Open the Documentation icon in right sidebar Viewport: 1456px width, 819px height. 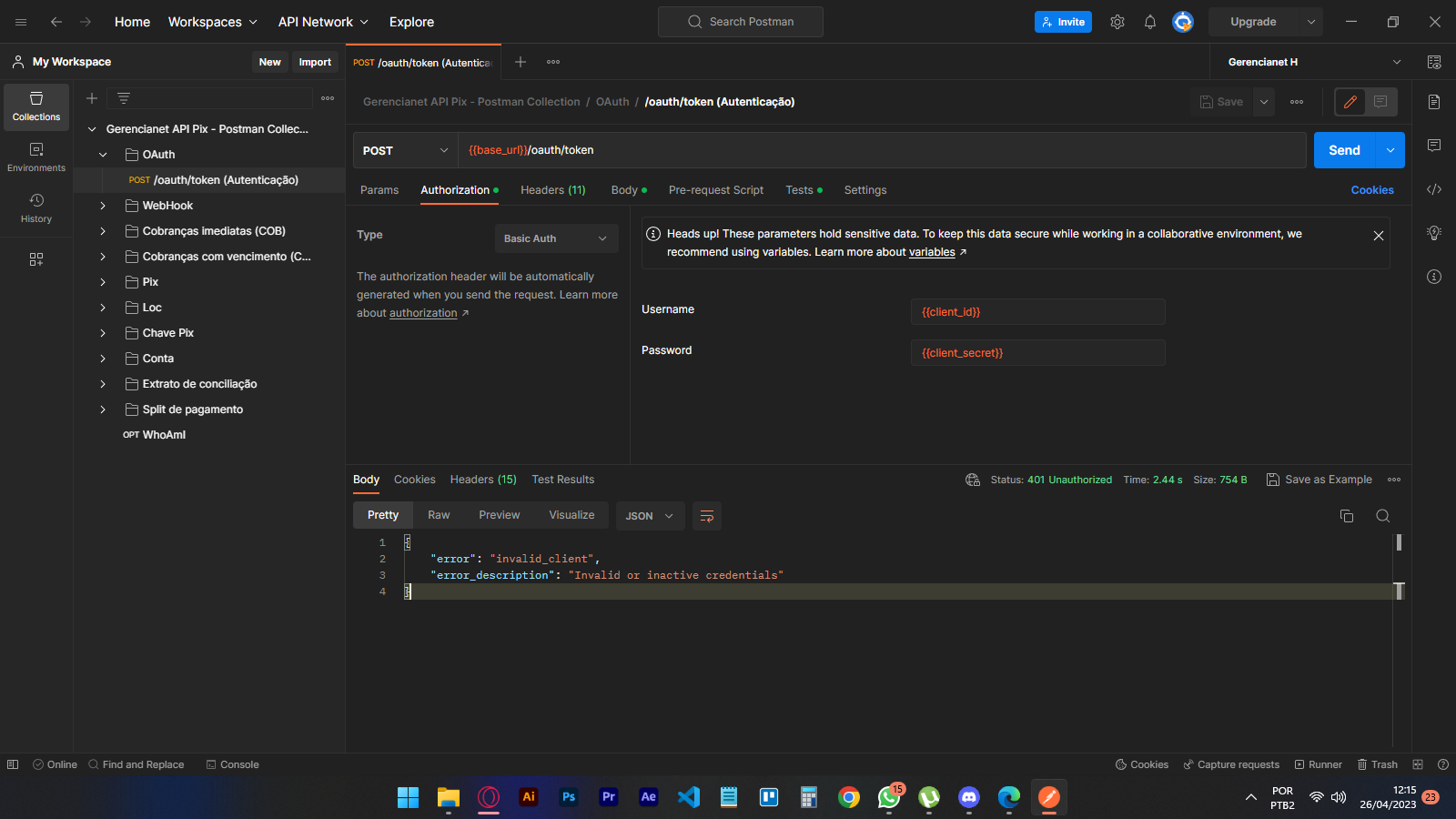click(x=1434, y=102)
